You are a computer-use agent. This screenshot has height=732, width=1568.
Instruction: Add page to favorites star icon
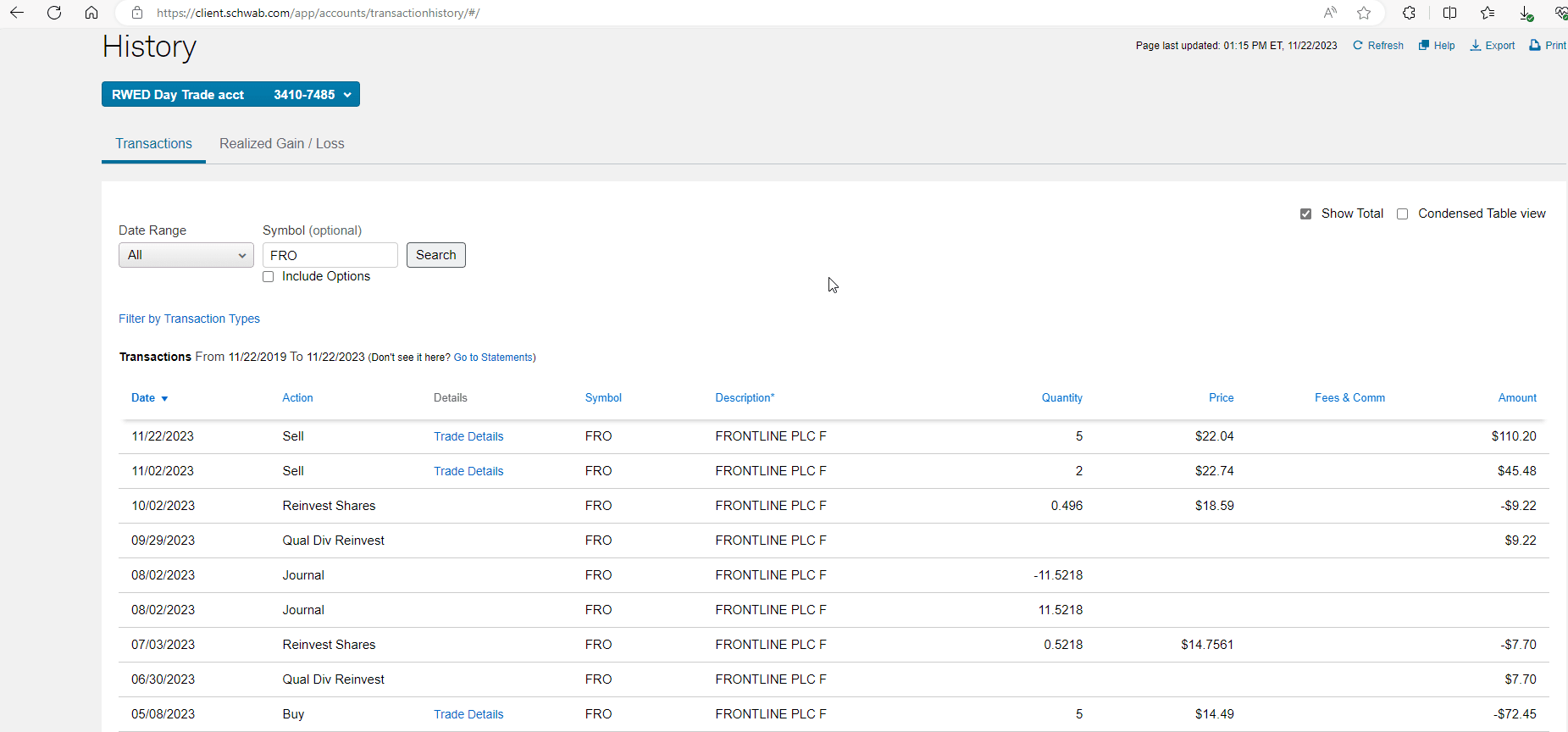coord(1364,13)
